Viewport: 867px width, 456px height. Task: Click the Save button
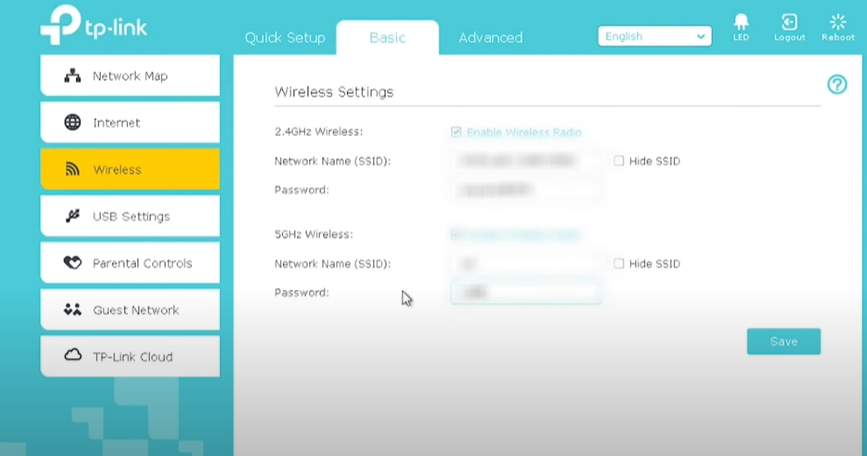pyautogui.click(x=783, y=342)
